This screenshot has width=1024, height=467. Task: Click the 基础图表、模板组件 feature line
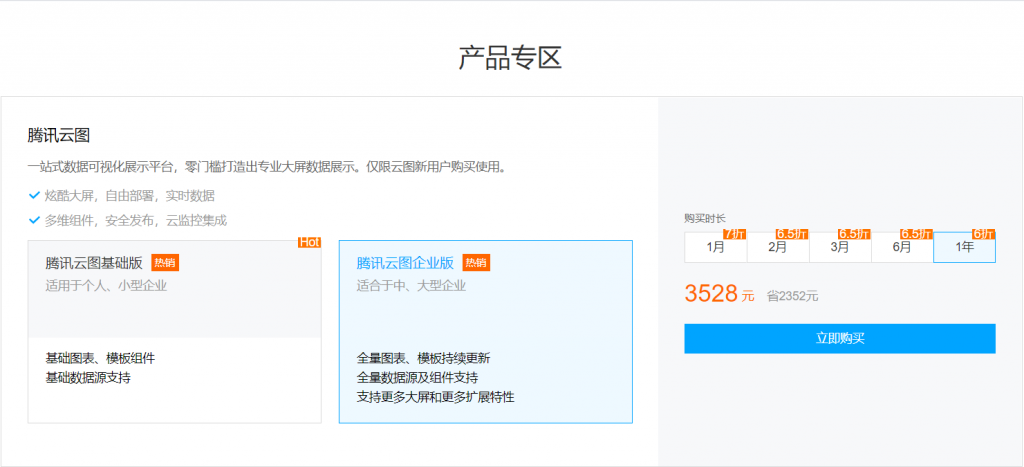click(101, 358)
